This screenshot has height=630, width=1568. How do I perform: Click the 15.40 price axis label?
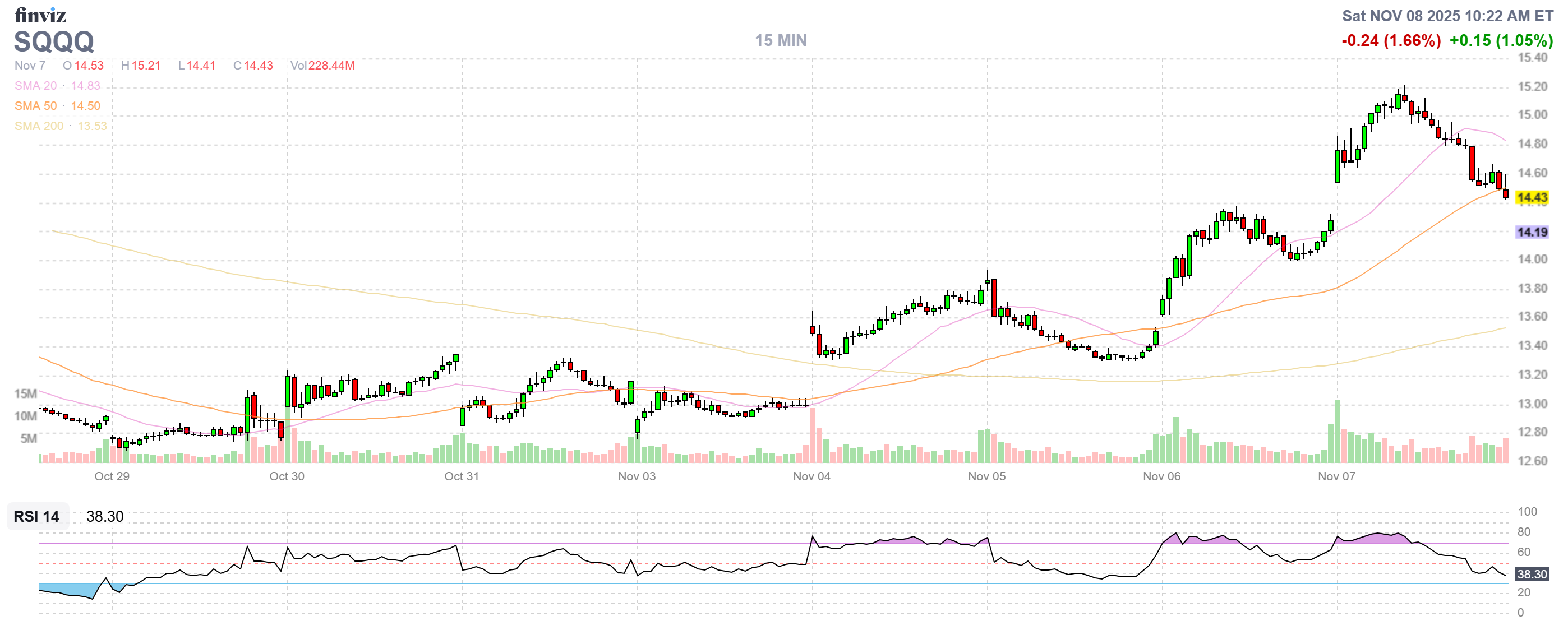1532,58
